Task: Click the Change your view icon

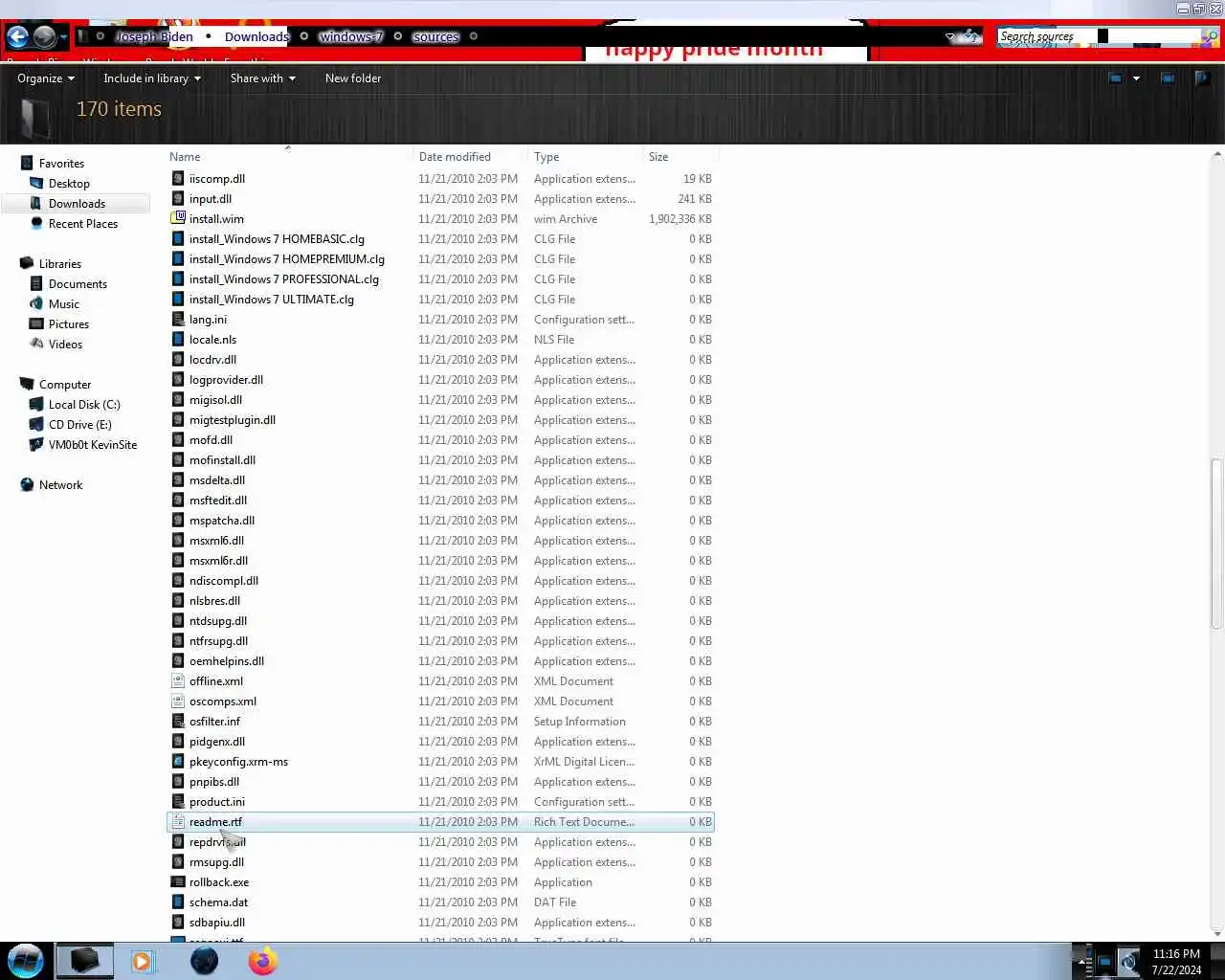Action: coord(1115,78)
